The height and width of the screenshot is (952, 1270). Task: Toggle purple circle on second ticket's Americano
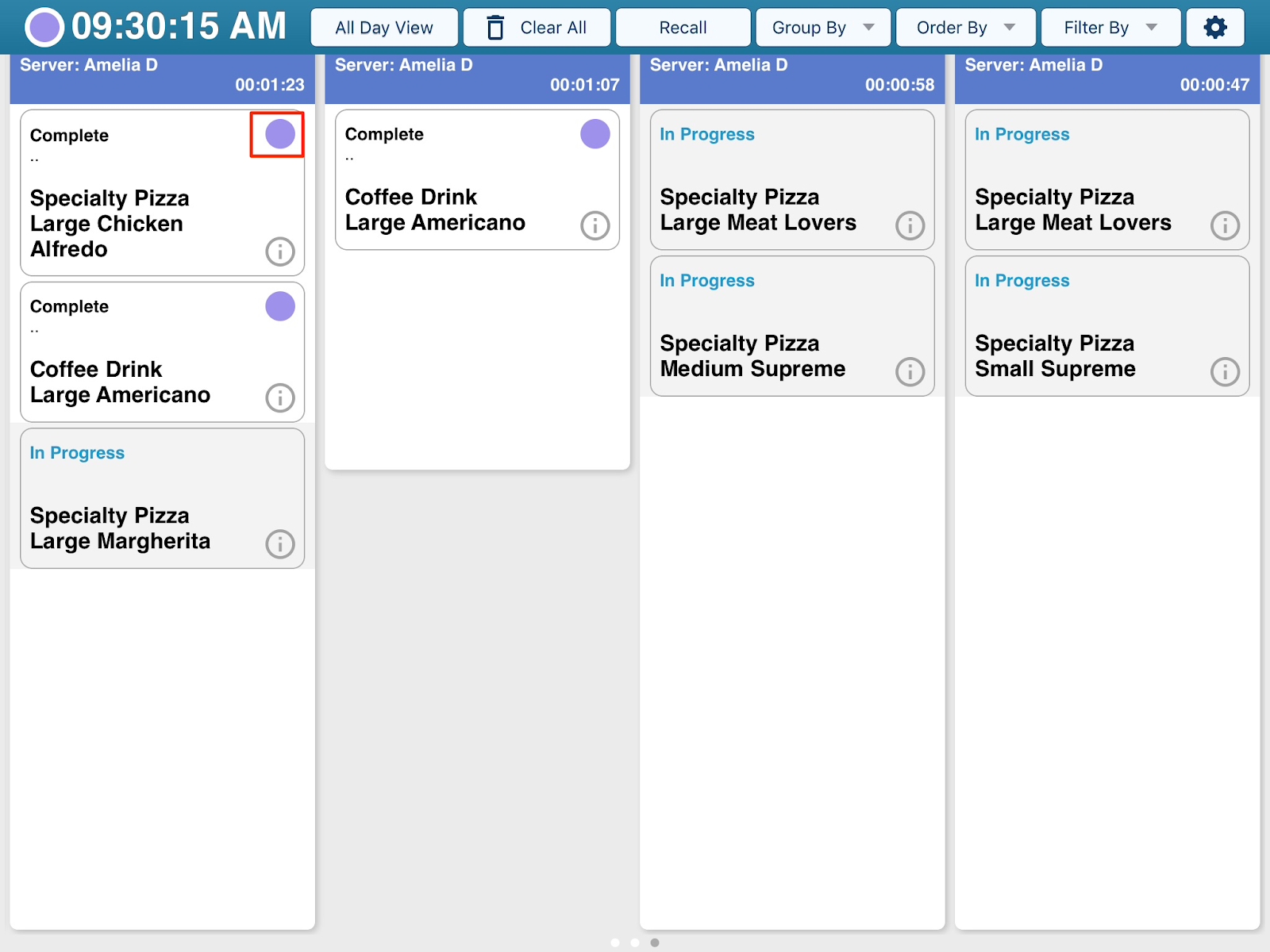595,134
